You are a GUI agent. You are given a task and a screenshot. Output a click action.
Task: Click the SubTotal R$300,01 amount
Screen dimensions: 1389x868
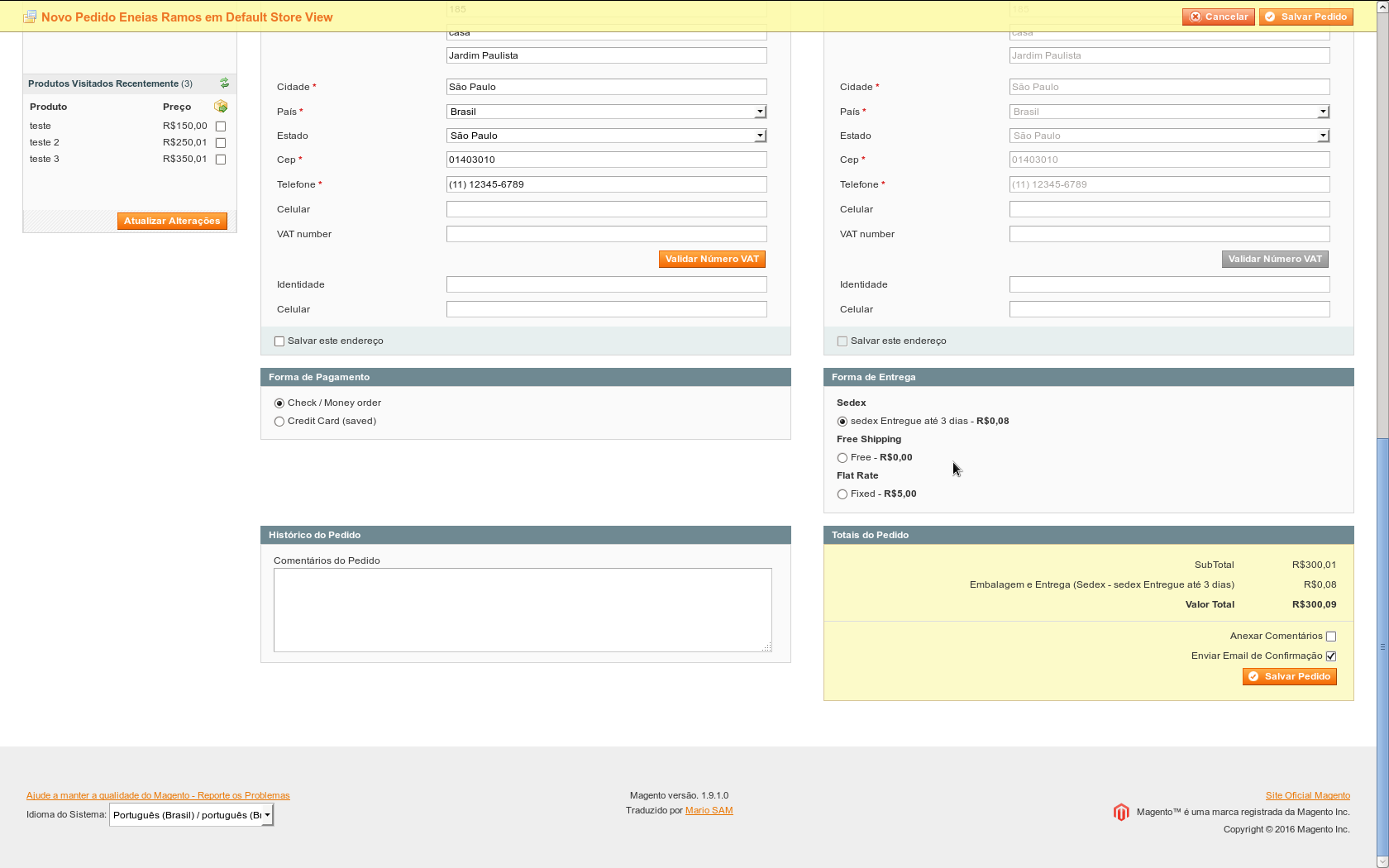coord(1315,565)
